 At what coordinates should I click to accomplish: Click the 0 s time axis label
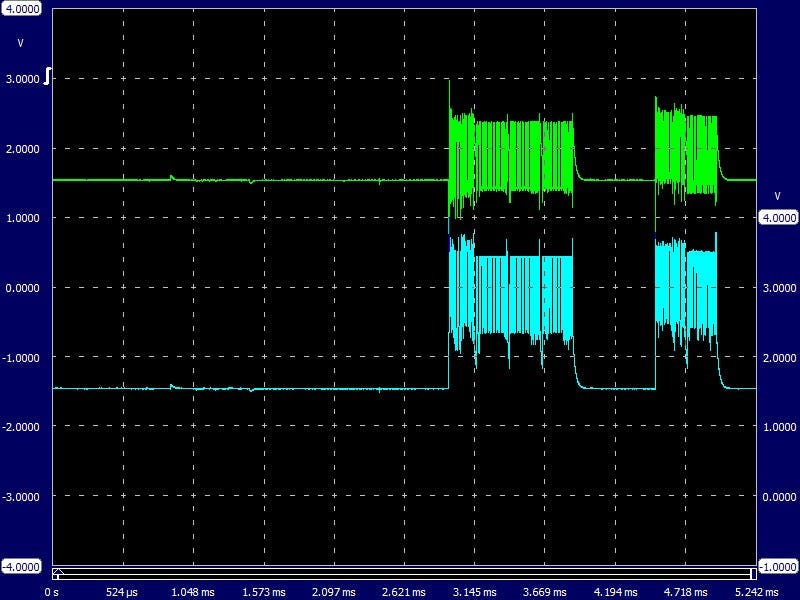coord(54,591)
